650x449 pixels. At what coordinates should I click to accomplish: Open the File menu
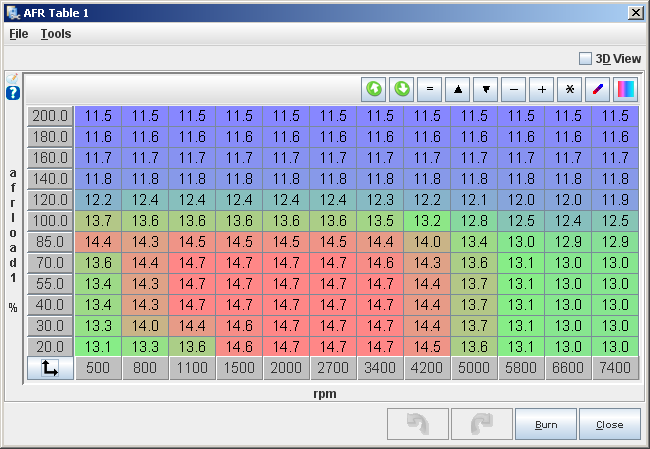click(x=18, y=33)
